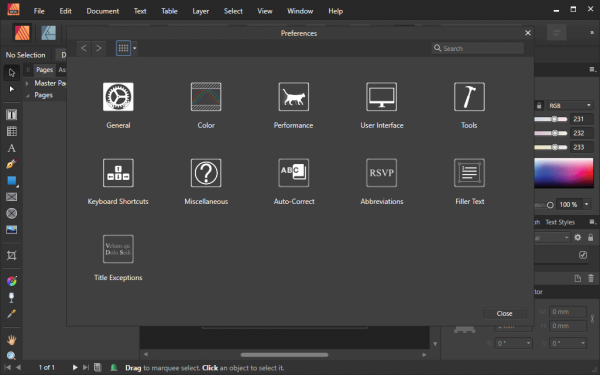600x375 pixels.
Task: Expand the Master Pages tree item
Action: click(27, 83)
